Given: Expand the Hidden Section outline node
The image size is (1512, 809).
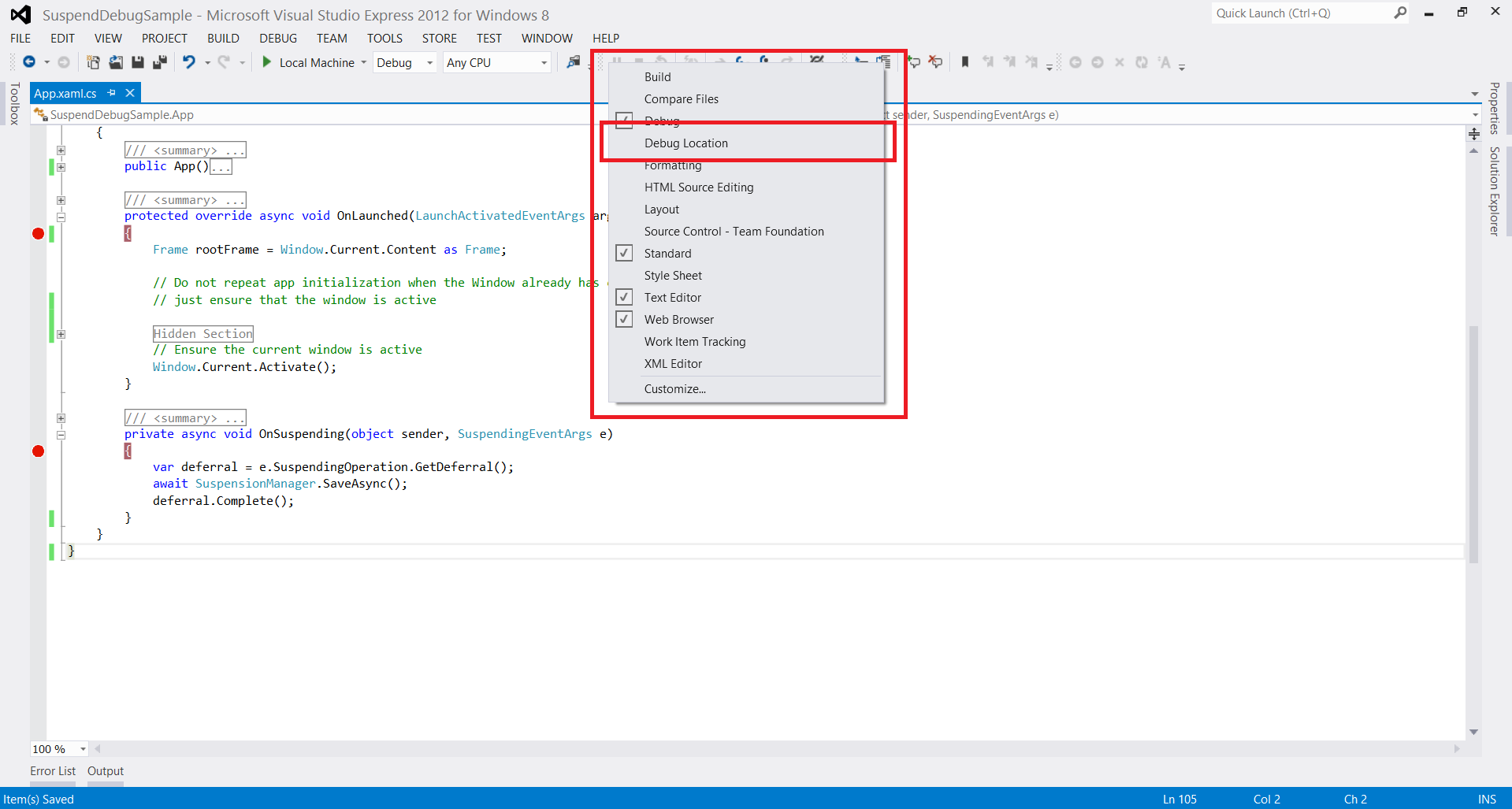Looking at the screenshot, I should point(61,334).
